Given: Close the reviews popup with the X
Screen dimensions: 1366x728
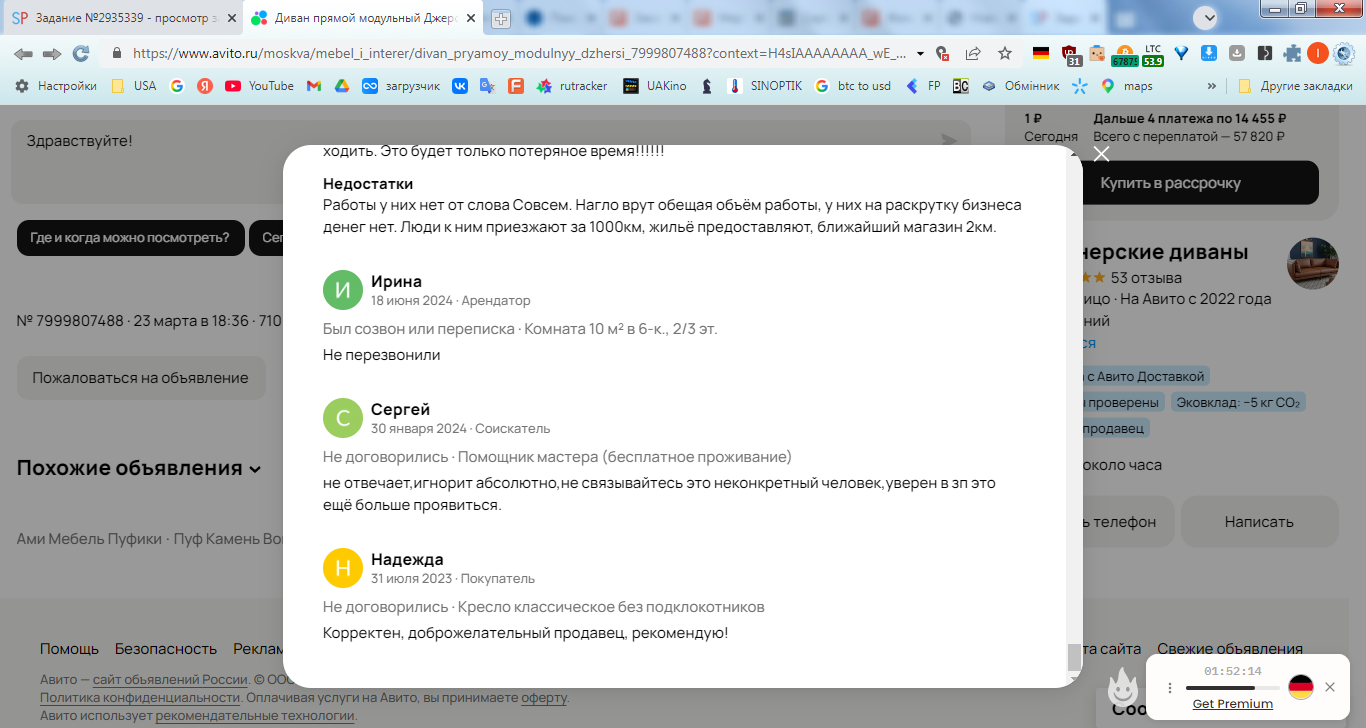Looking at the screenshot, I should pos(1101,153).
